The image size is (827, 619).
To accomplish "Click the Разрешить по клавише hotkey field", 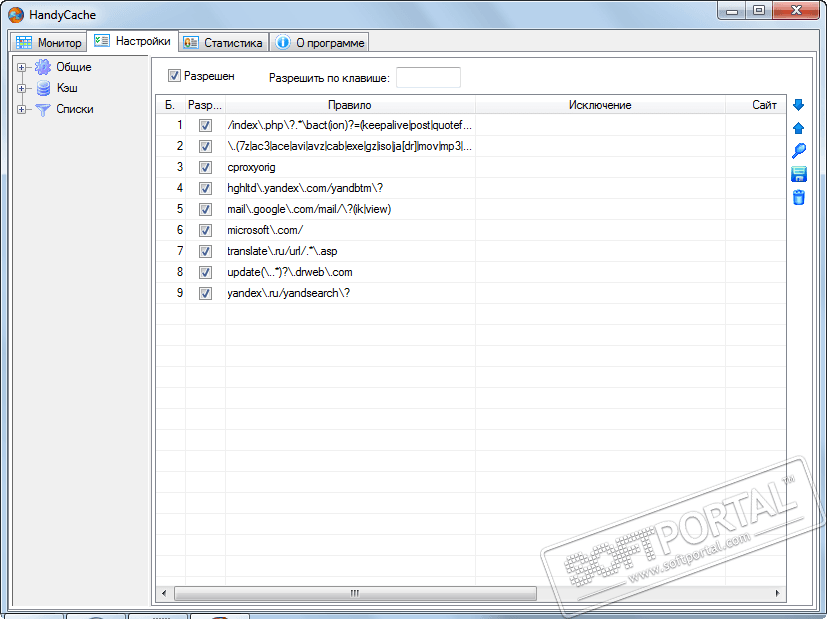I will tap(428, 78).
